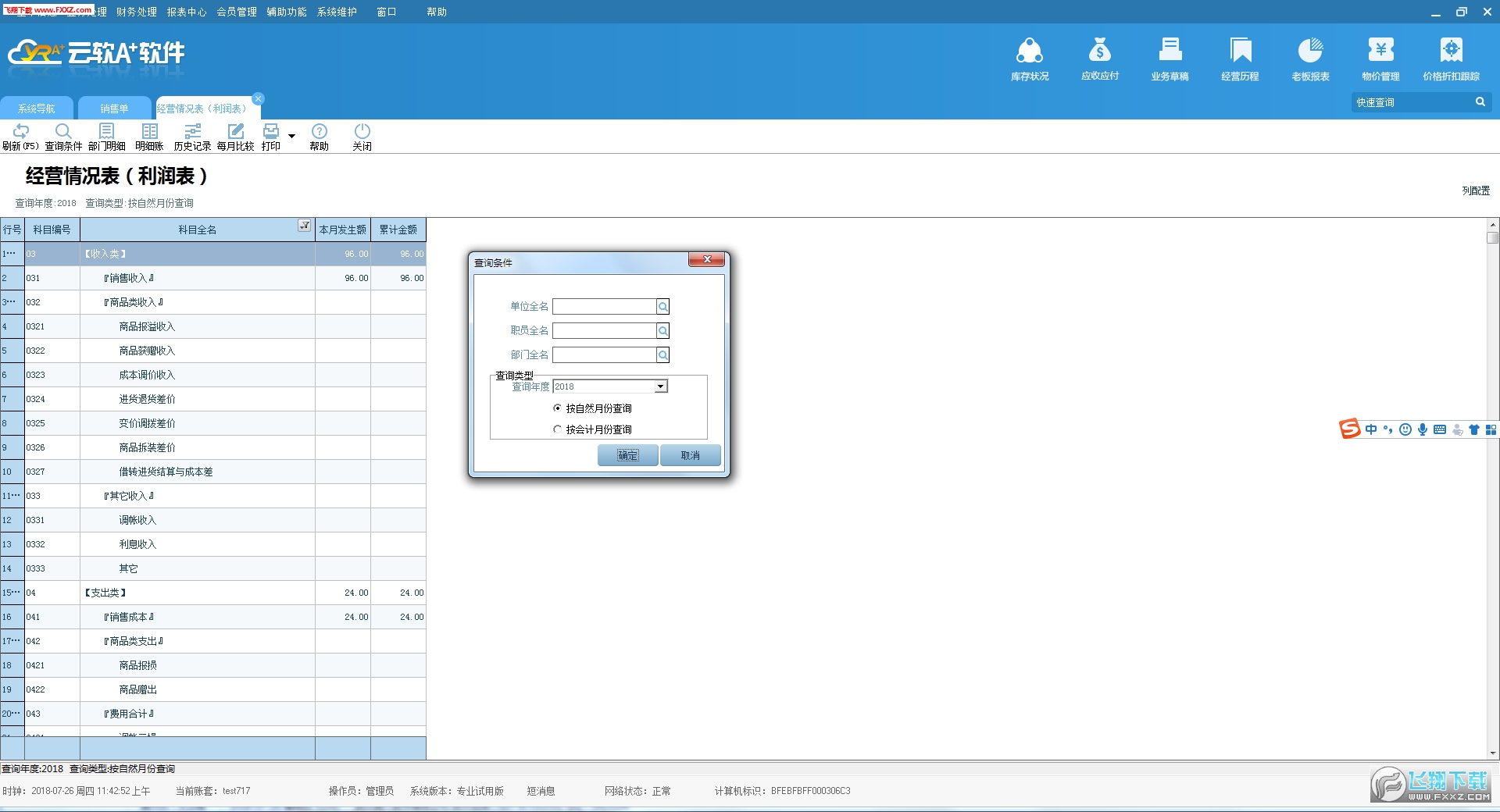The width and height of the screenshot is (1500, 812).
Task: Click the 打印 print toolbar icon
Action: tap(271, 137)
